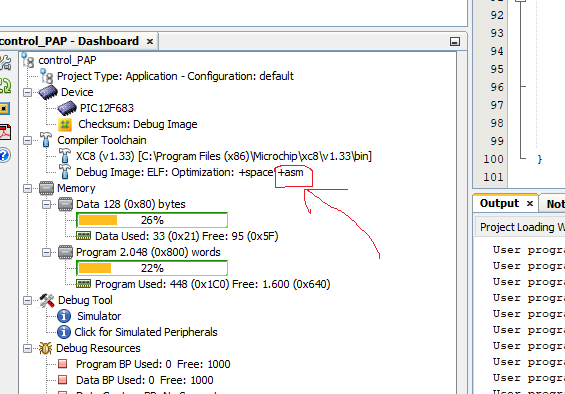
Task: Minimize the Dashboard panel
Action: (x=455, y=42)
